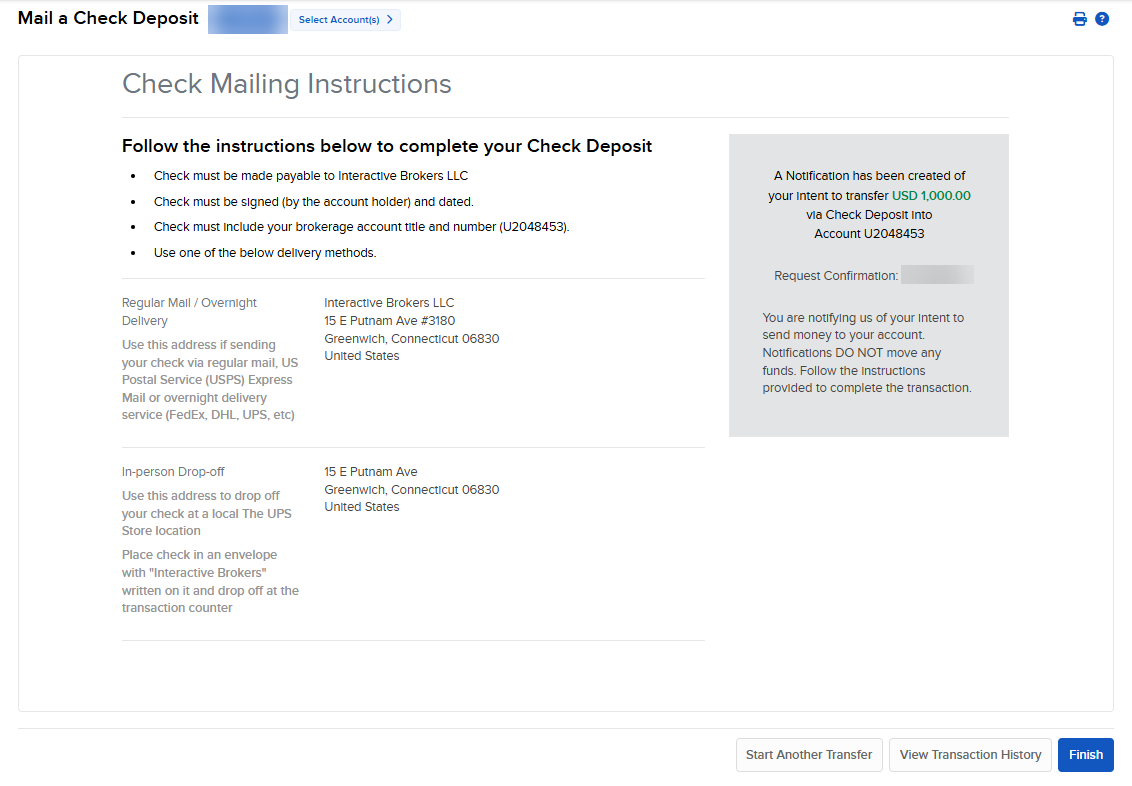Click the Mail a Check Deposit title
1132x786 pixels.
pos(108,17)
